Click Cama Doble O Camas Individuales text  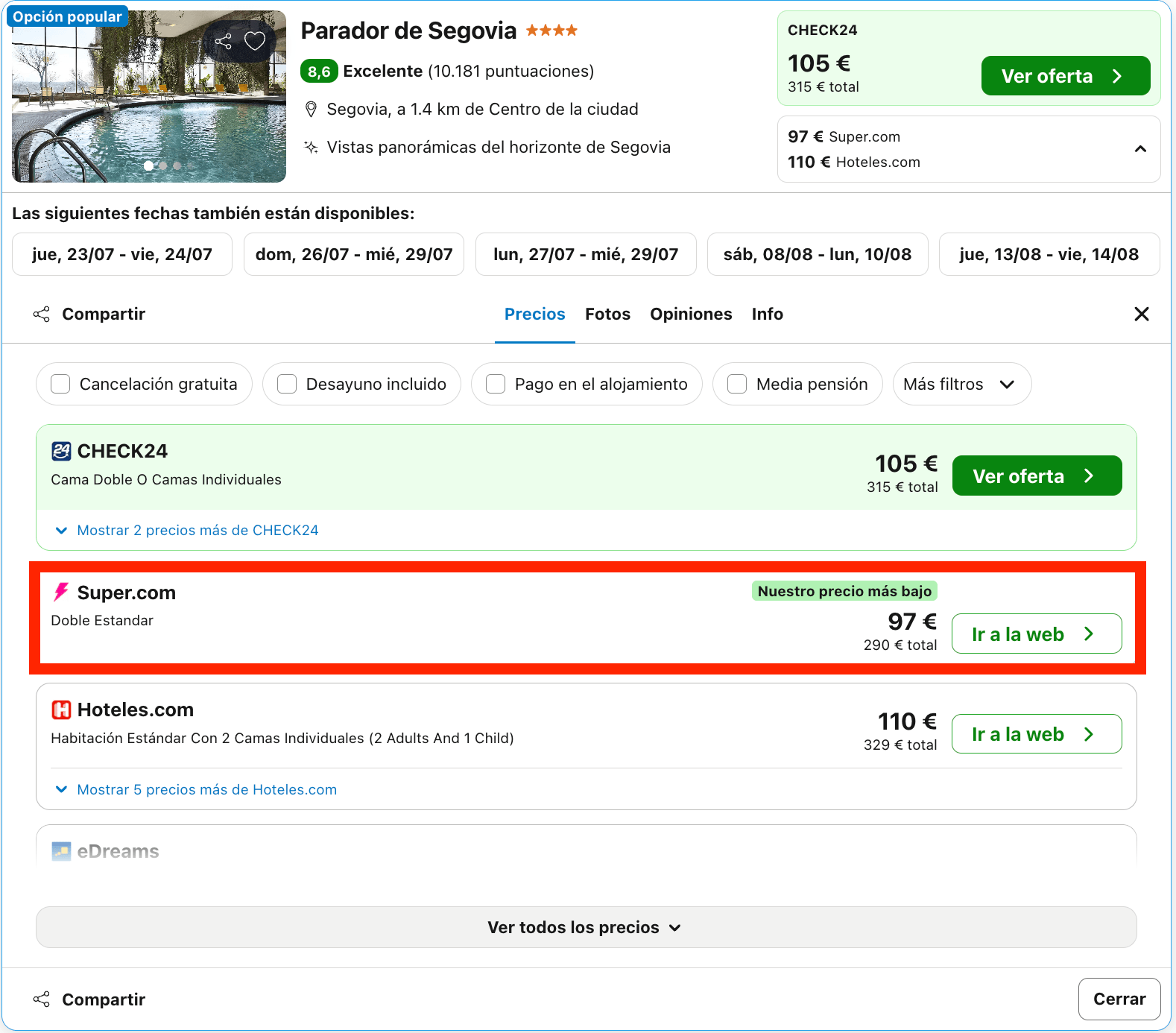click(x=166, y=479)
